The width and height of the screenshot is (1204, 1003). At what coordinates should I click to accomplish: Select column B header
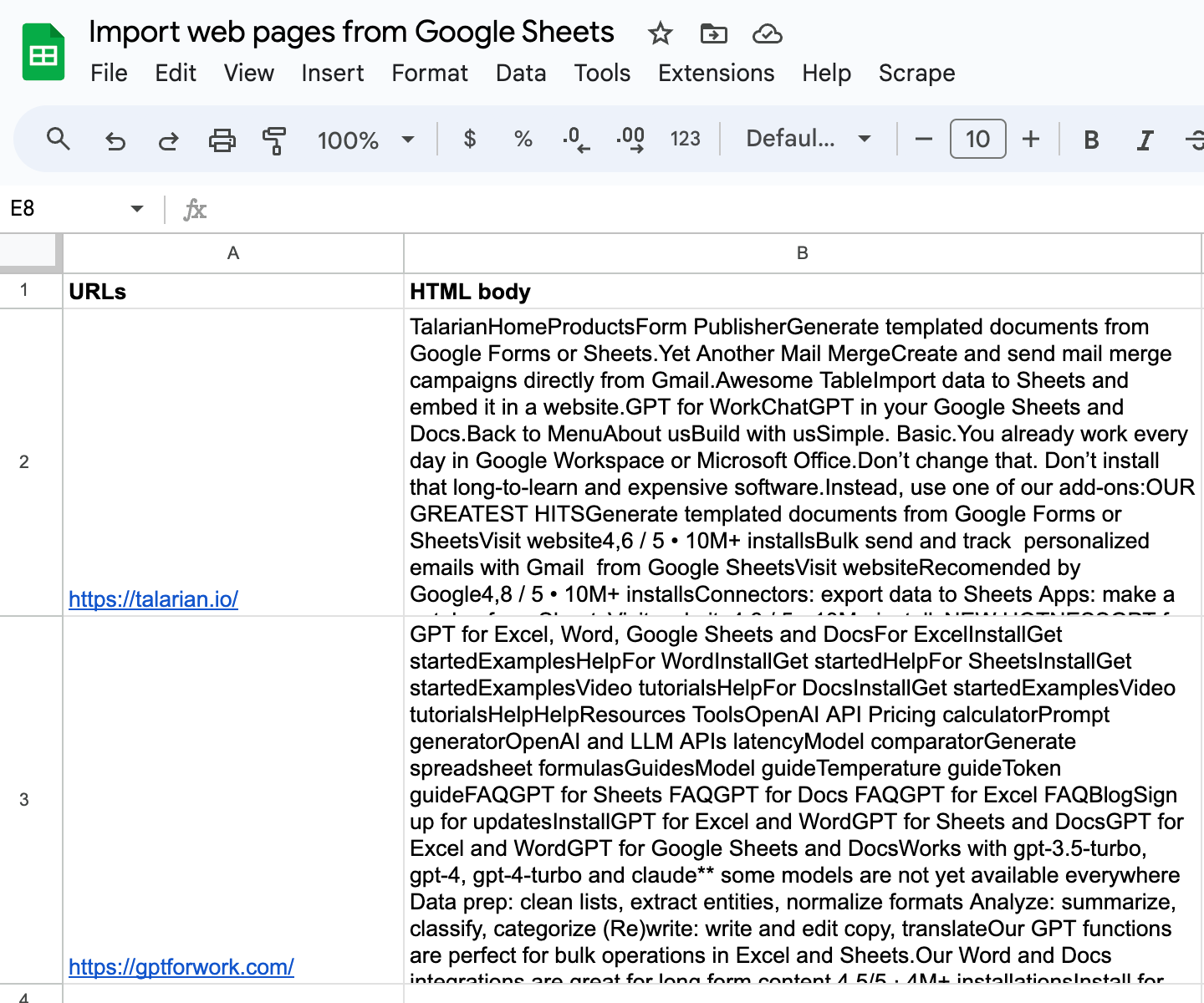(x=803, y=253)
